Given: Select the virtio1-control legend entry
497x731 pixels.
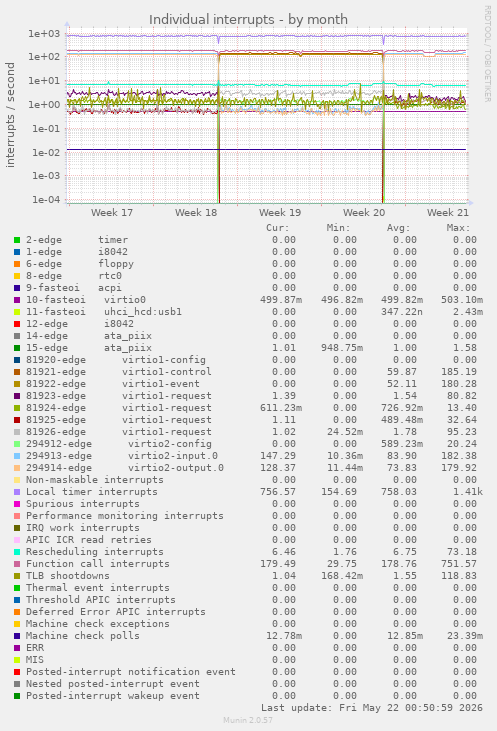Looking at the screenshot, I should (x=119, y=372).
